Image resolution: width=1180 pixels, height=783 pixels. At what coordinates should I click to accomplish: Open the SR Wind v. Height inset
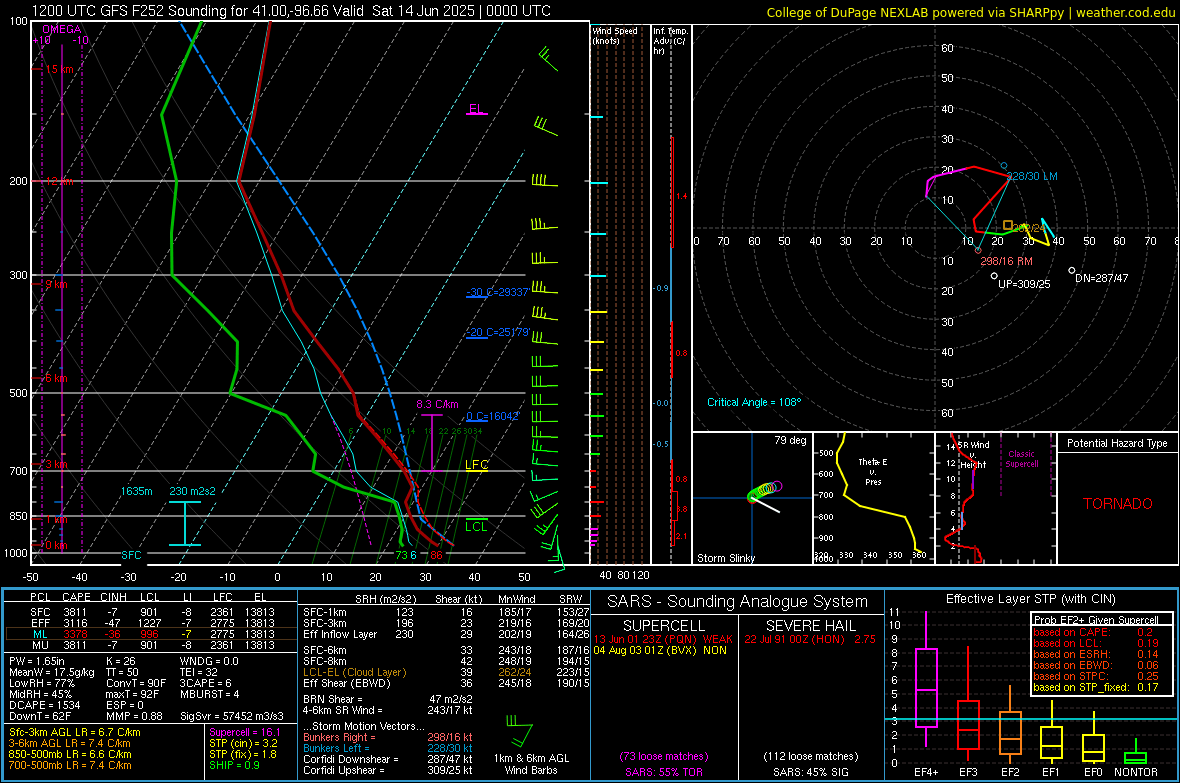click(x=996, y=498)
